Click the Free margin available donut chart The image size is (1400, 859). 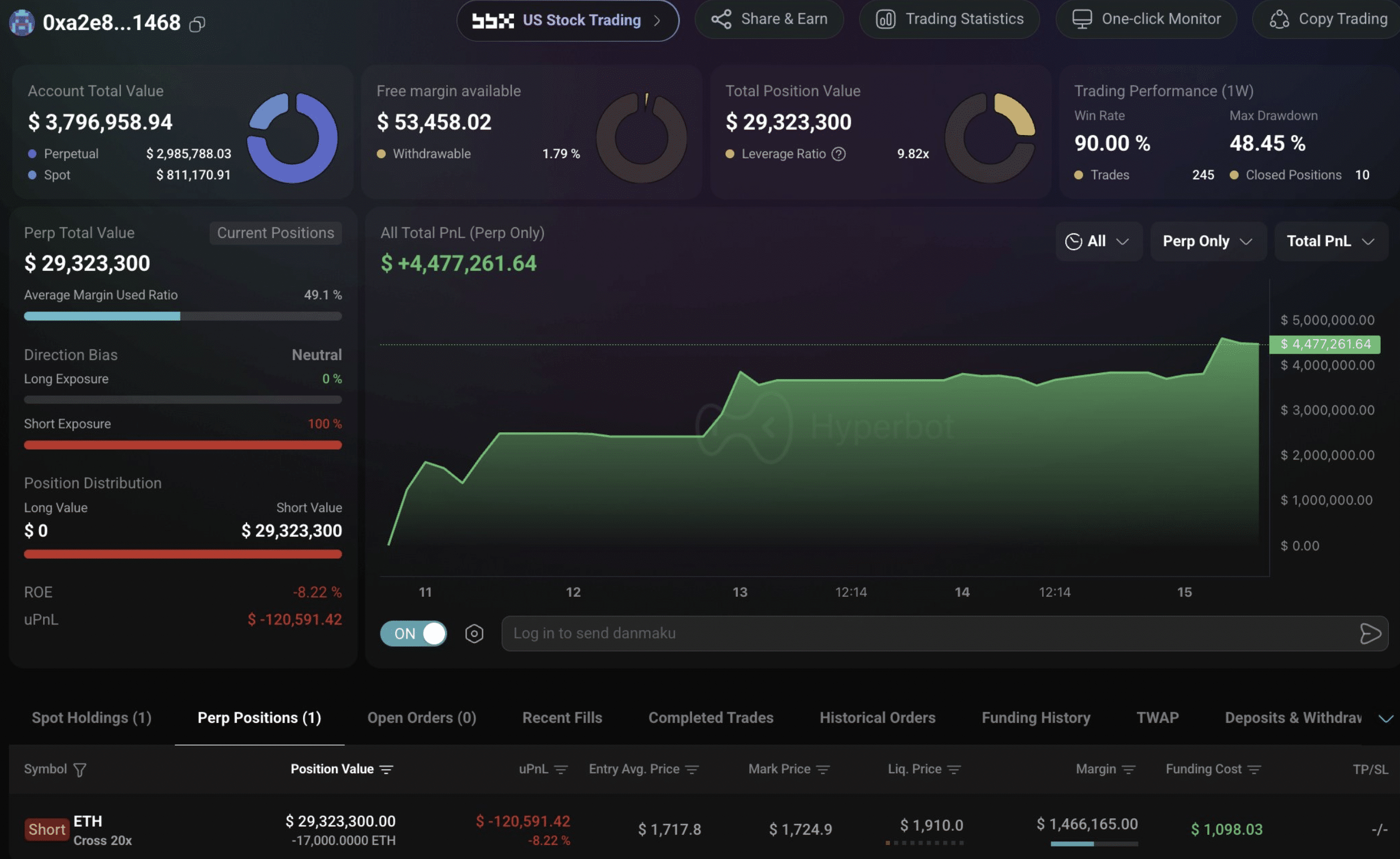pyautogui.click(x=641, y=138)
